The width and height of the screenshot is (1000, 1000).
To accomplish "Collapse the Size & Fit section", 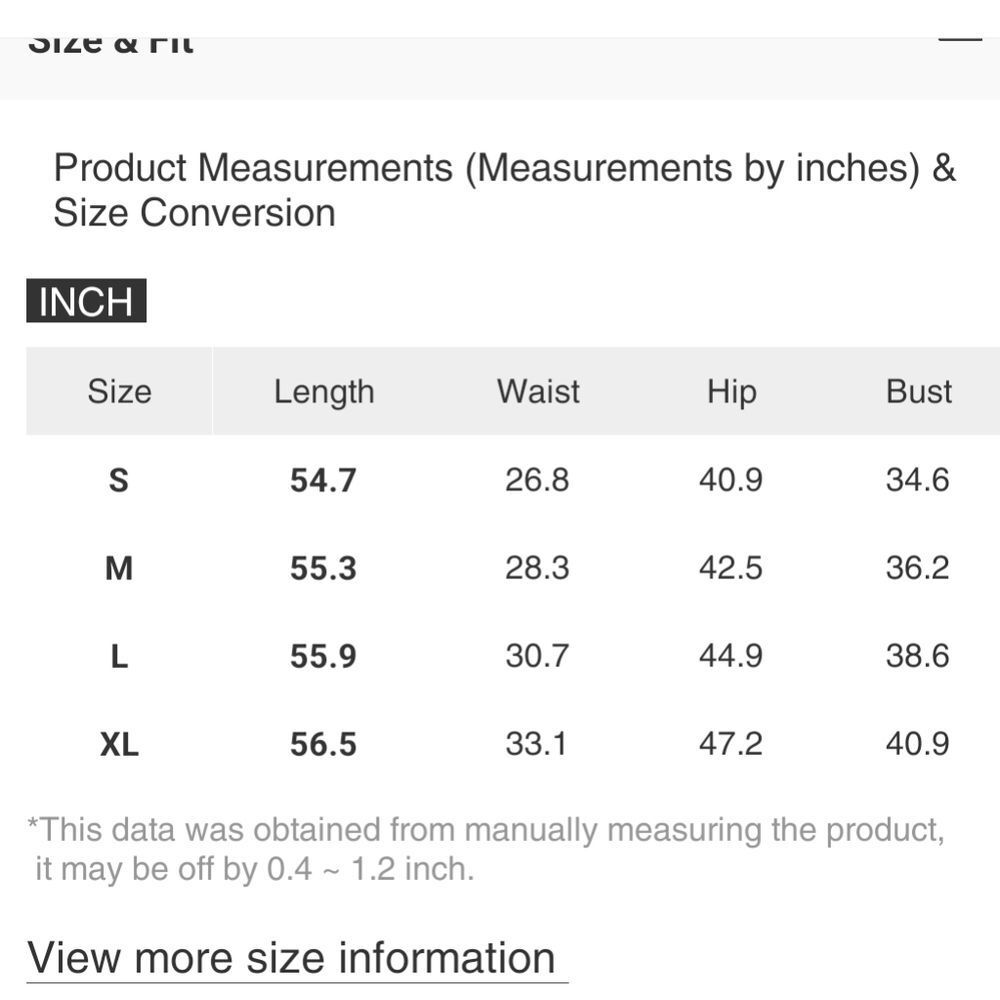I will [961, 40].
